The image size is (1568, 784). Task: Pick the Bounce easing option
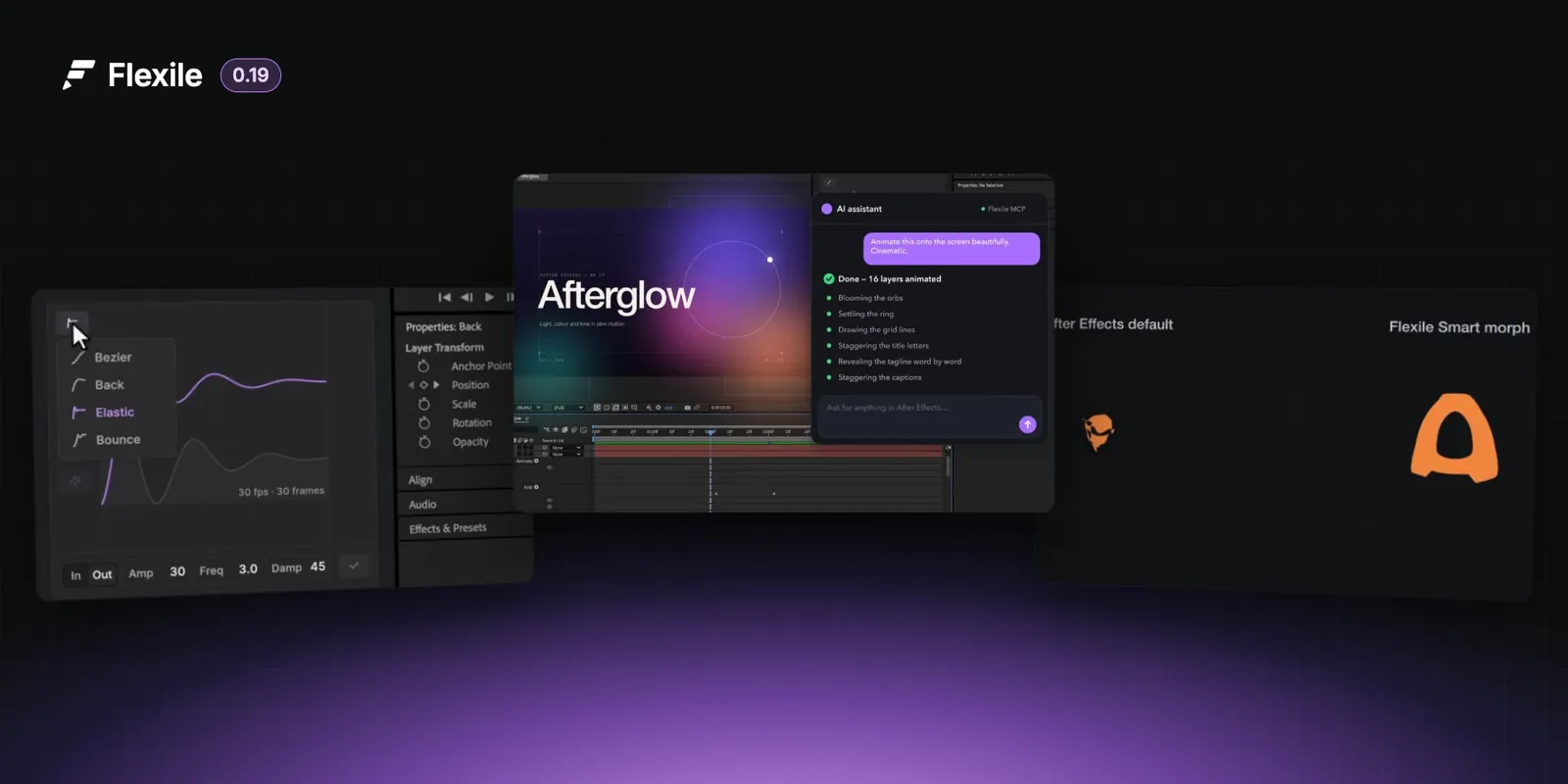(x=118, y=440)
